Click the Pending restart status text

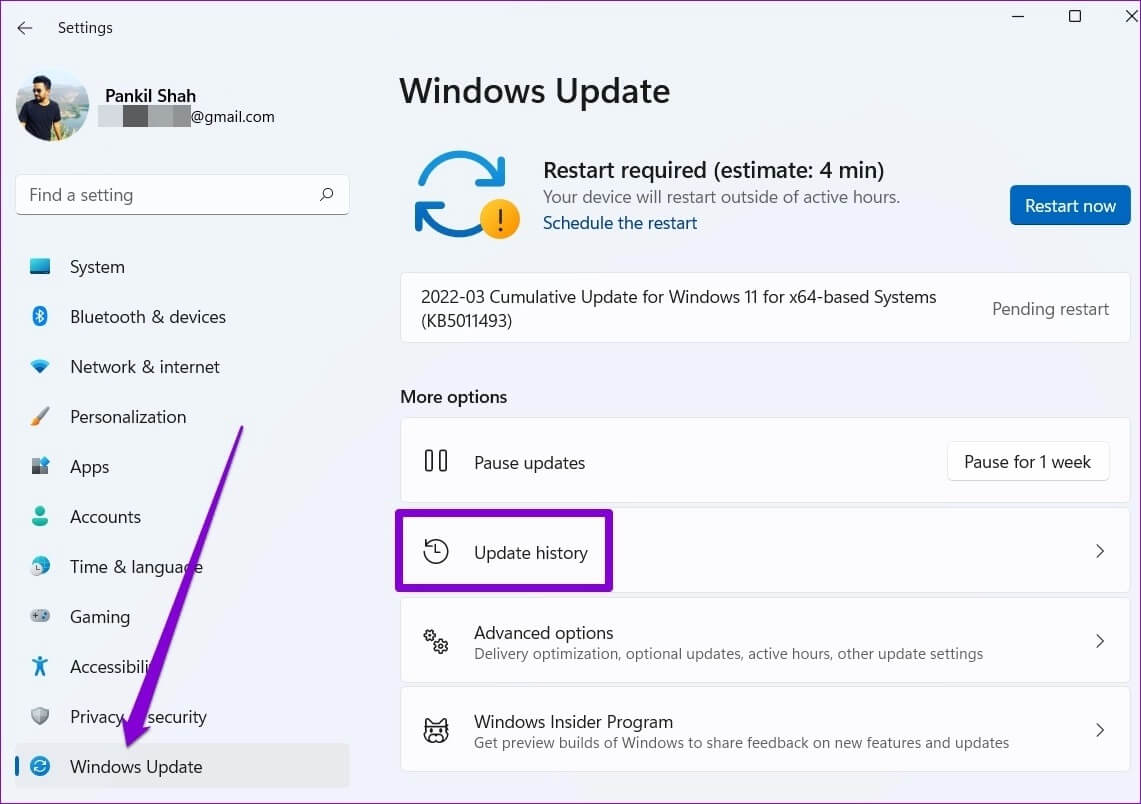coord(1050,309)
